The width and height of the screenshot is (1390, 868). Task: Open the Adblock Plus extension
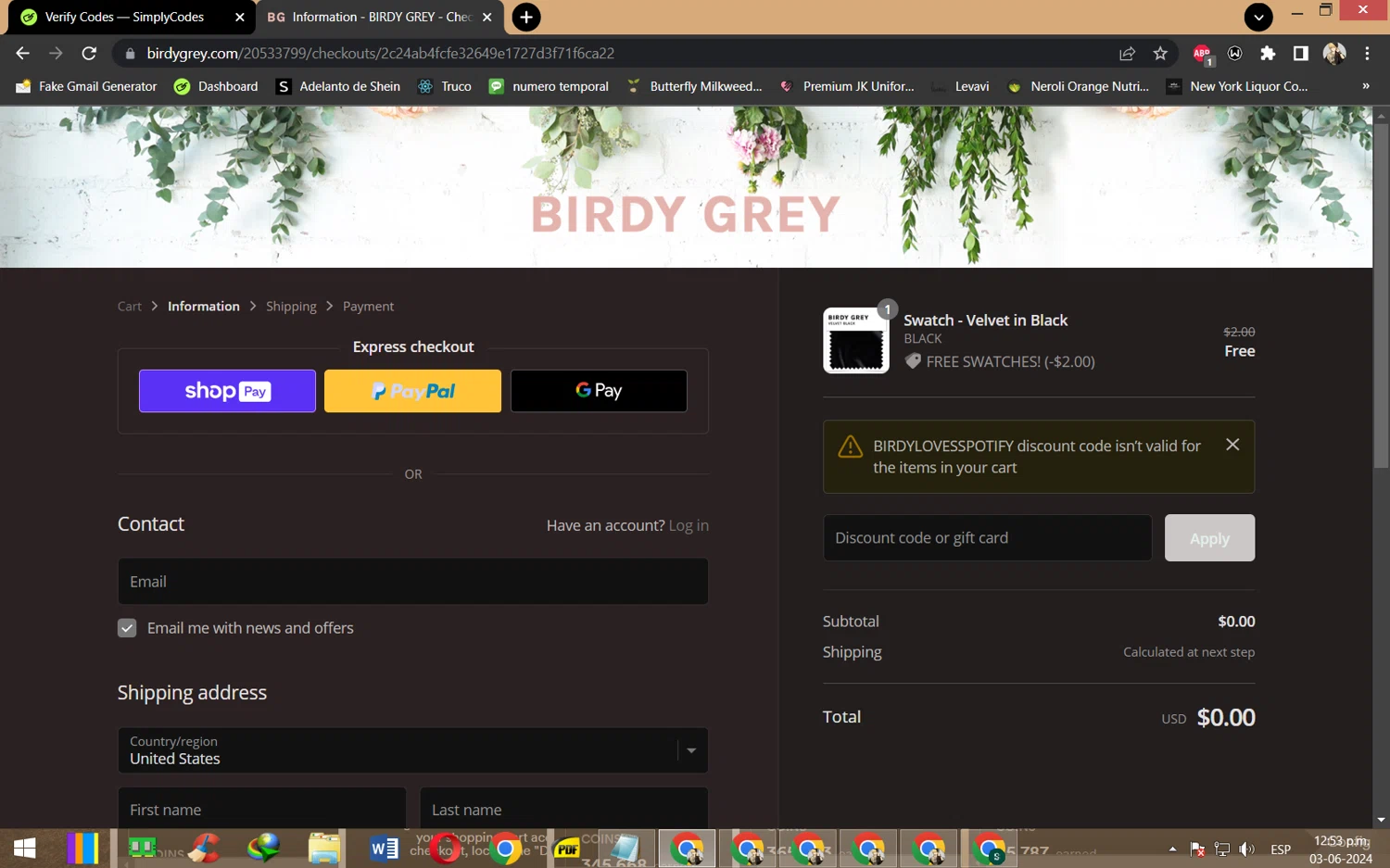1202,54
